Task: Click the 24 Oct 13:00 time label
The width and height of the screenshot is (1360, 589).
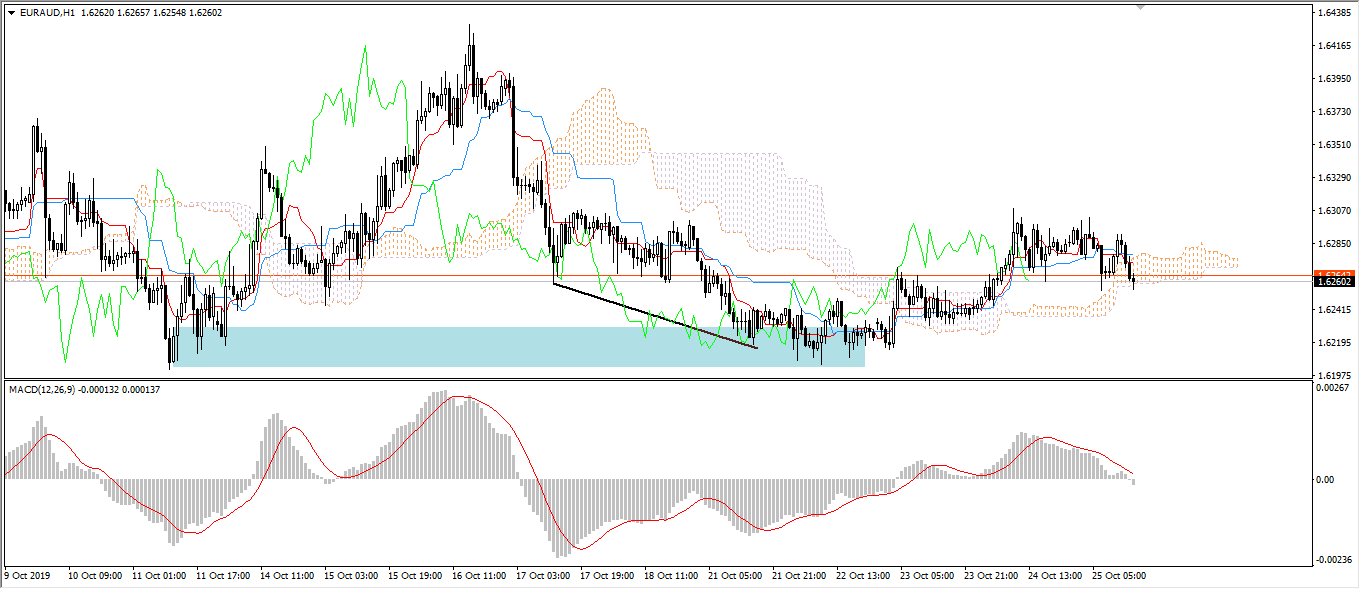Action: (1055, 576)
